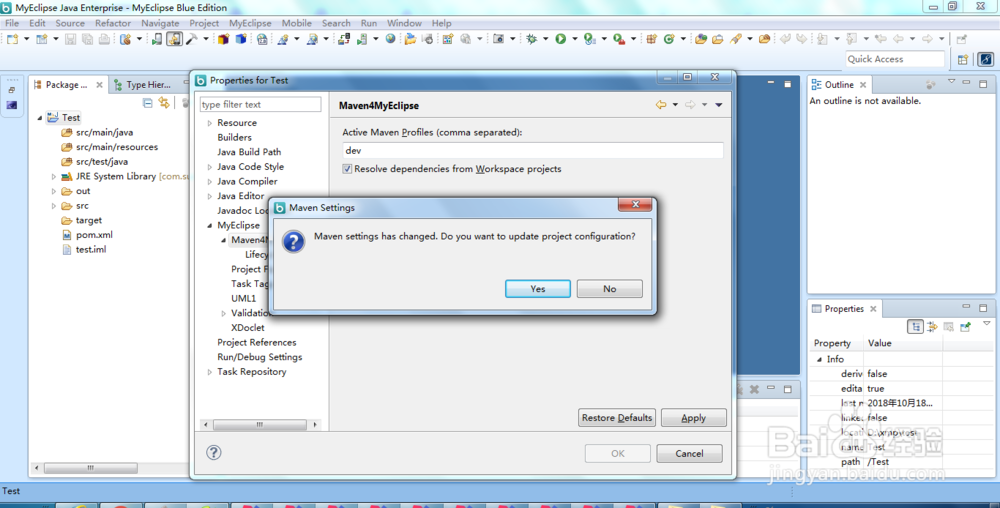Expand the out folder node
The image size is (1000, 508).
54,191
